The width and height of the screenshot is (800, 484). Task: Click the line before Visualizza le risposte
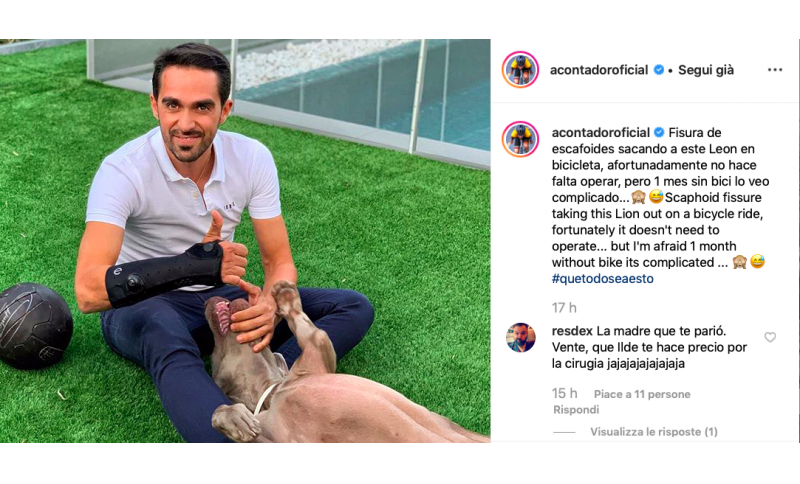click(564, 432)
